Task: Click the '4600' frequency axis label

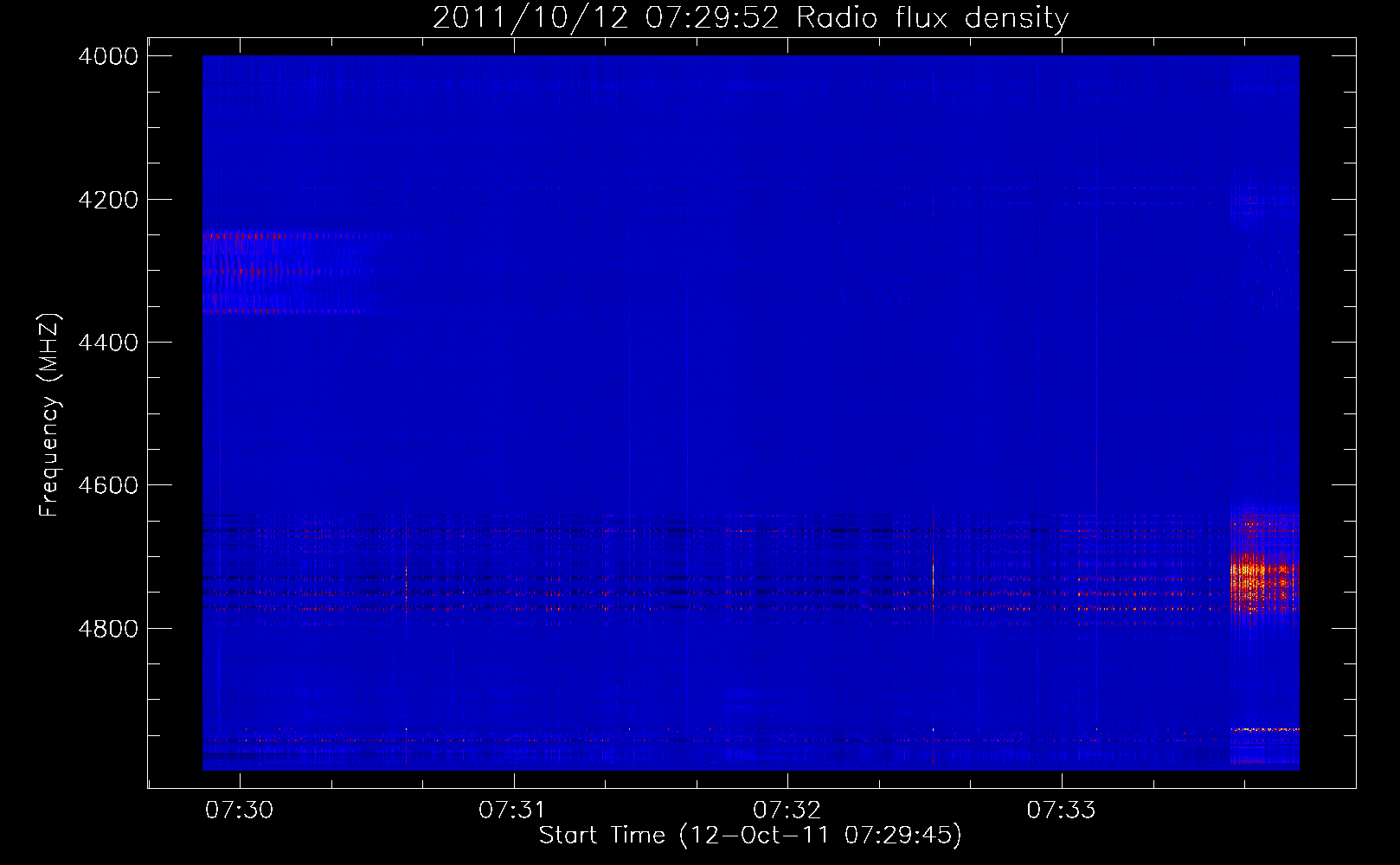Action: (x=108, y=485)
